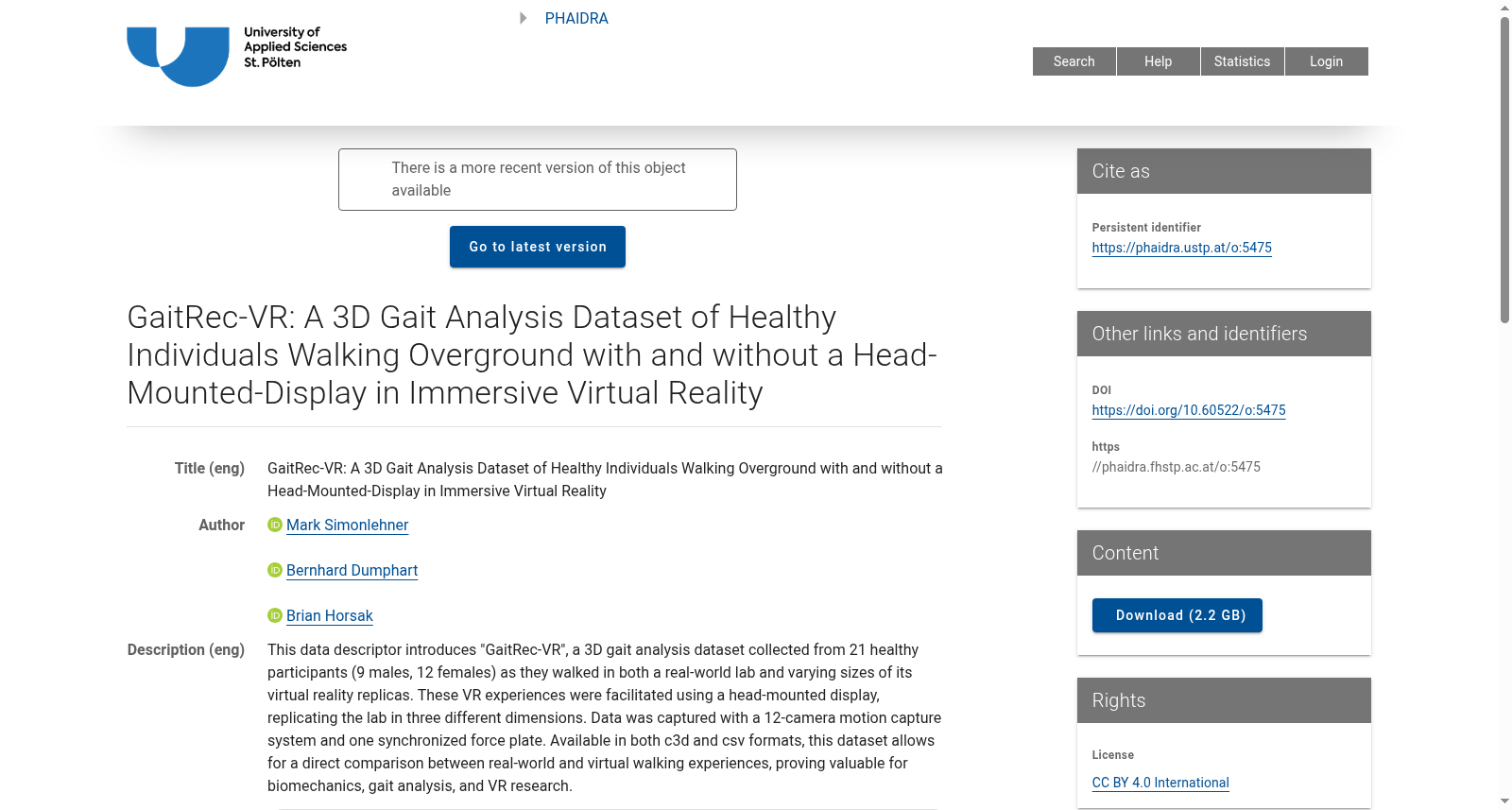The width and height of the screenshot is (1512, 810).
Task: Click the //phaidra.fhstp.ac.at/o:5475 text
Action: coord(1177,467)
